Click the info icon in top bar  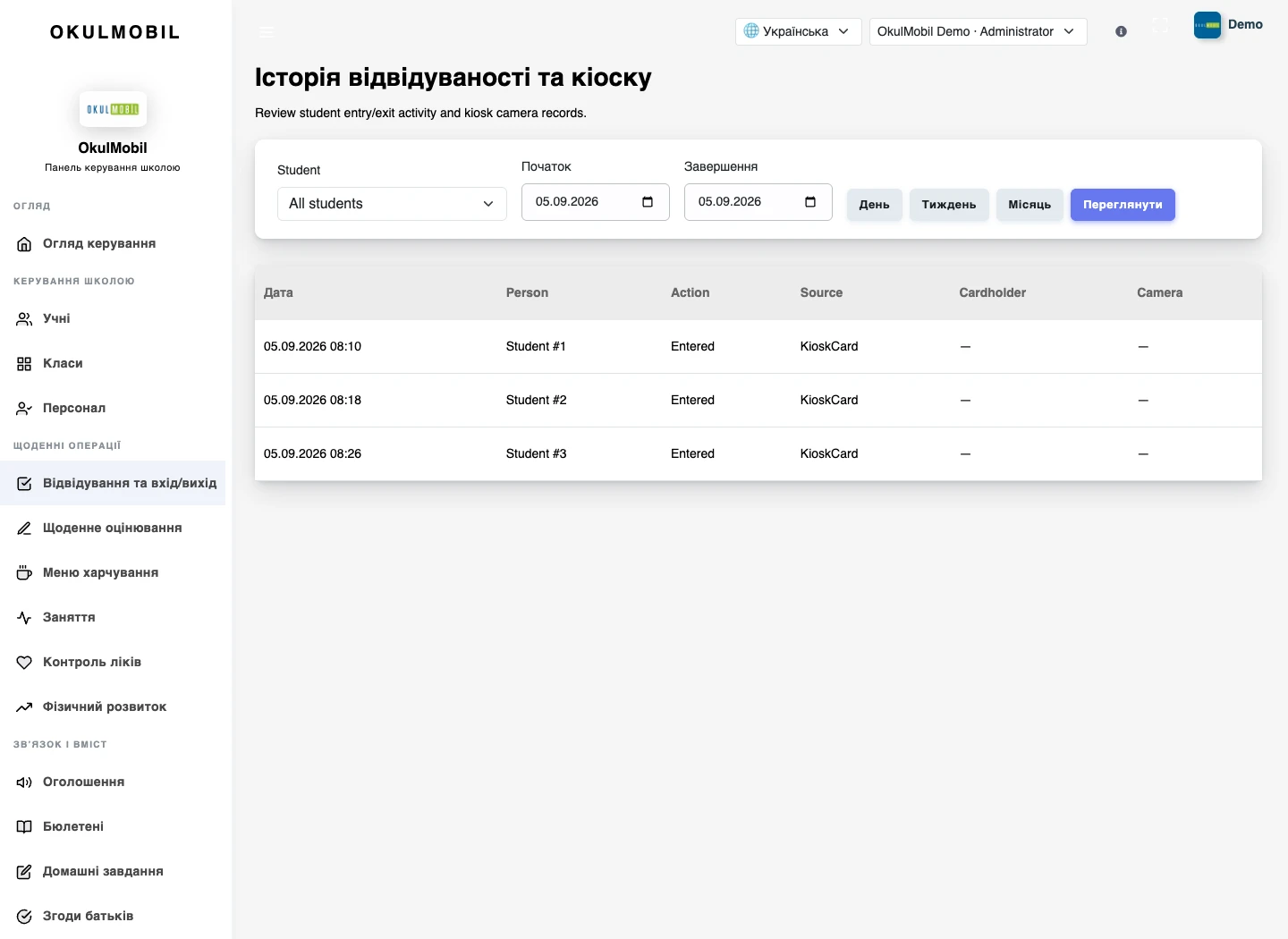(x=1121, y=31)
